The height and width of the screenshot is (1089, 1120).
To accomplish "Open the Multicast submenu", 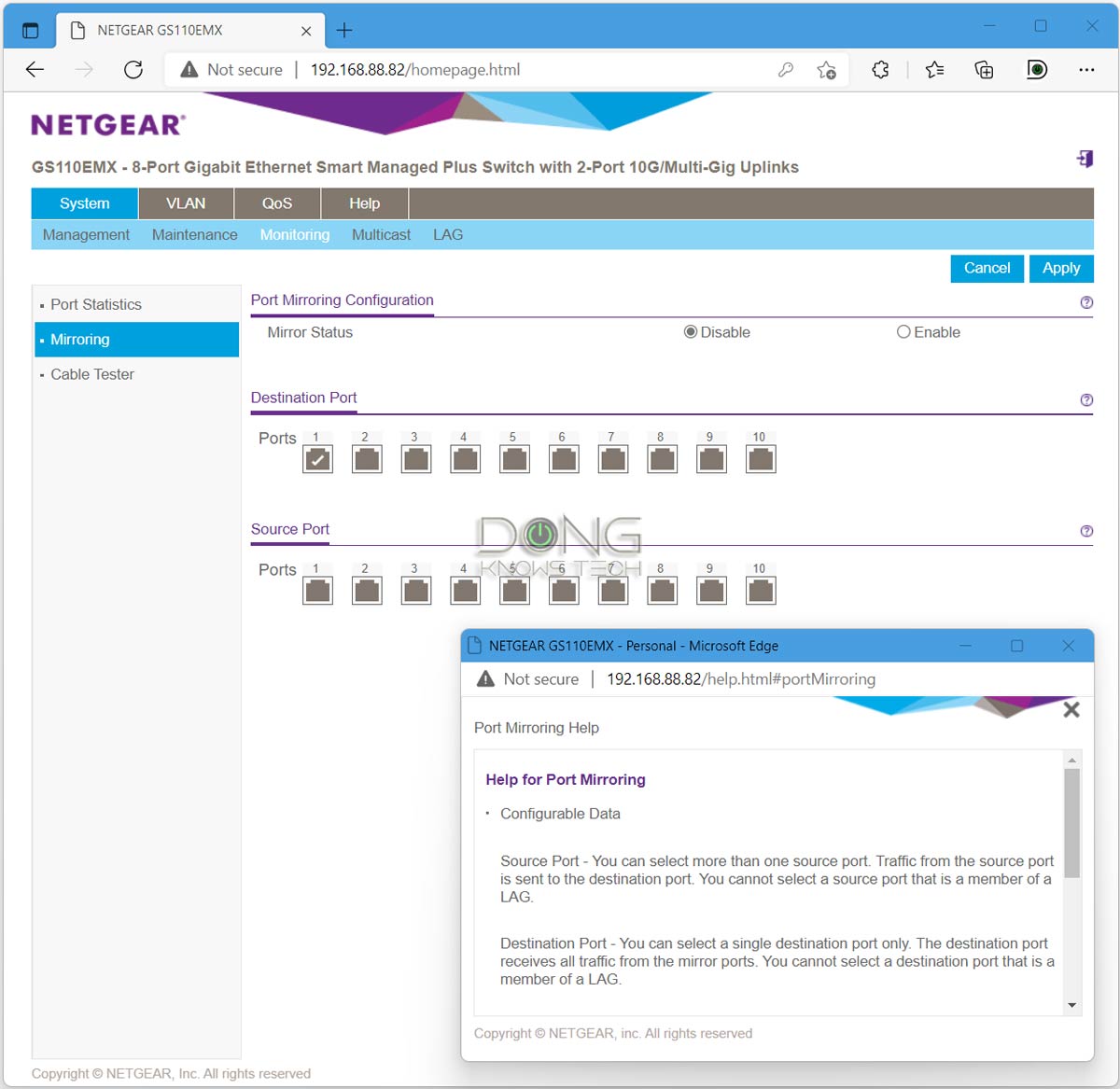I will [381, 235].
